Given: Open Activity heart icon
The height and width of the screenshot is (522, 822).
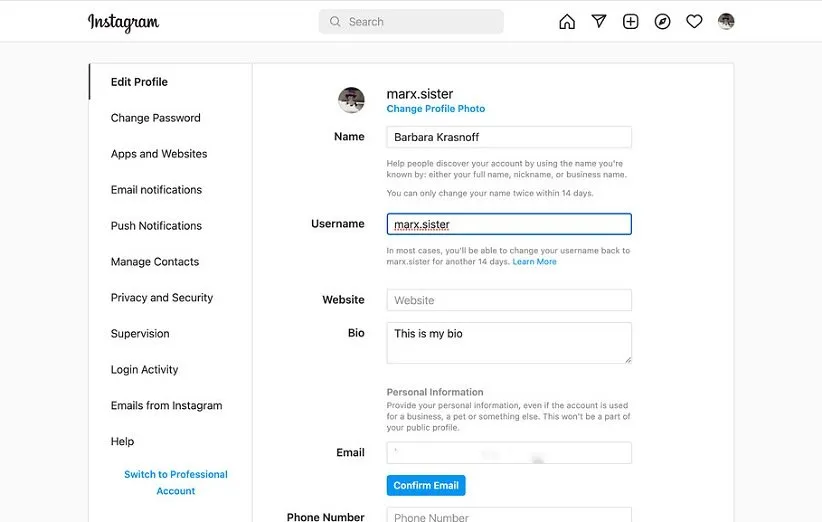Looking at the screenshot, I should tap(694, 22).
